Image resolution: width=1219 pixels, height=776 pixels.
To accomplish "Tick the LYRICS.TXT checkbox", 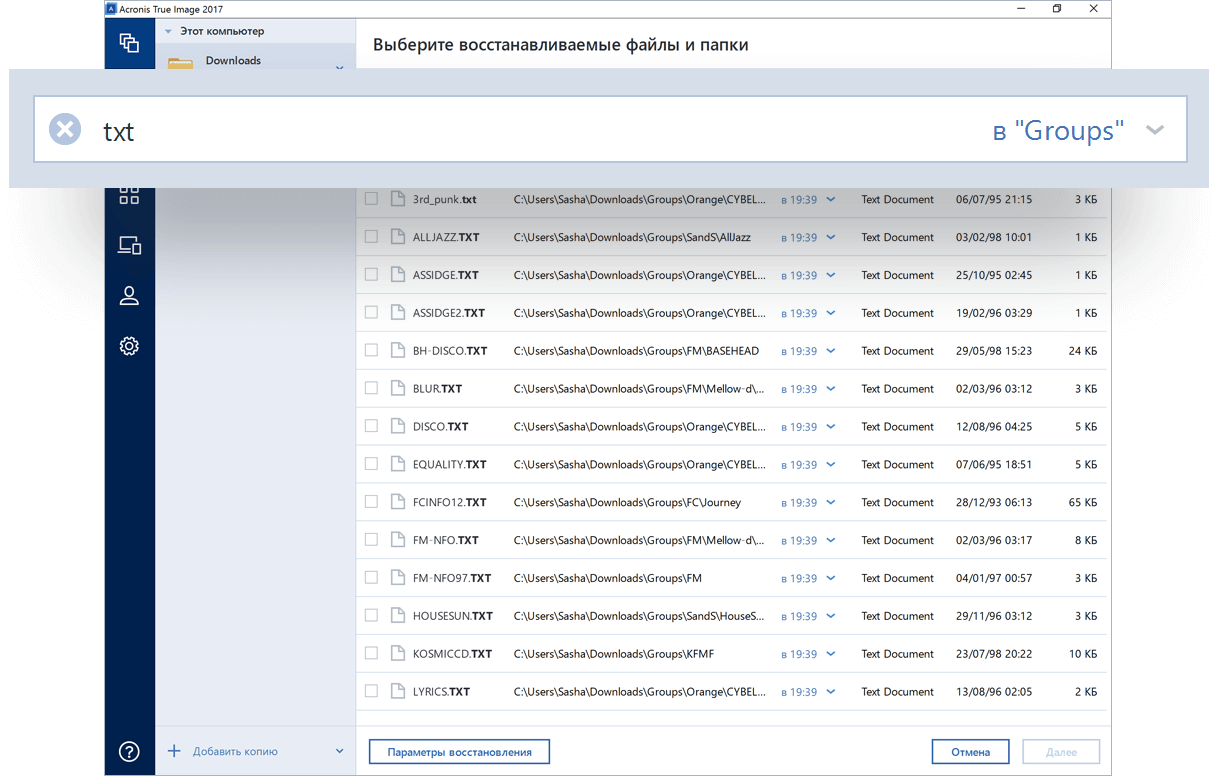I will [371, 691].
